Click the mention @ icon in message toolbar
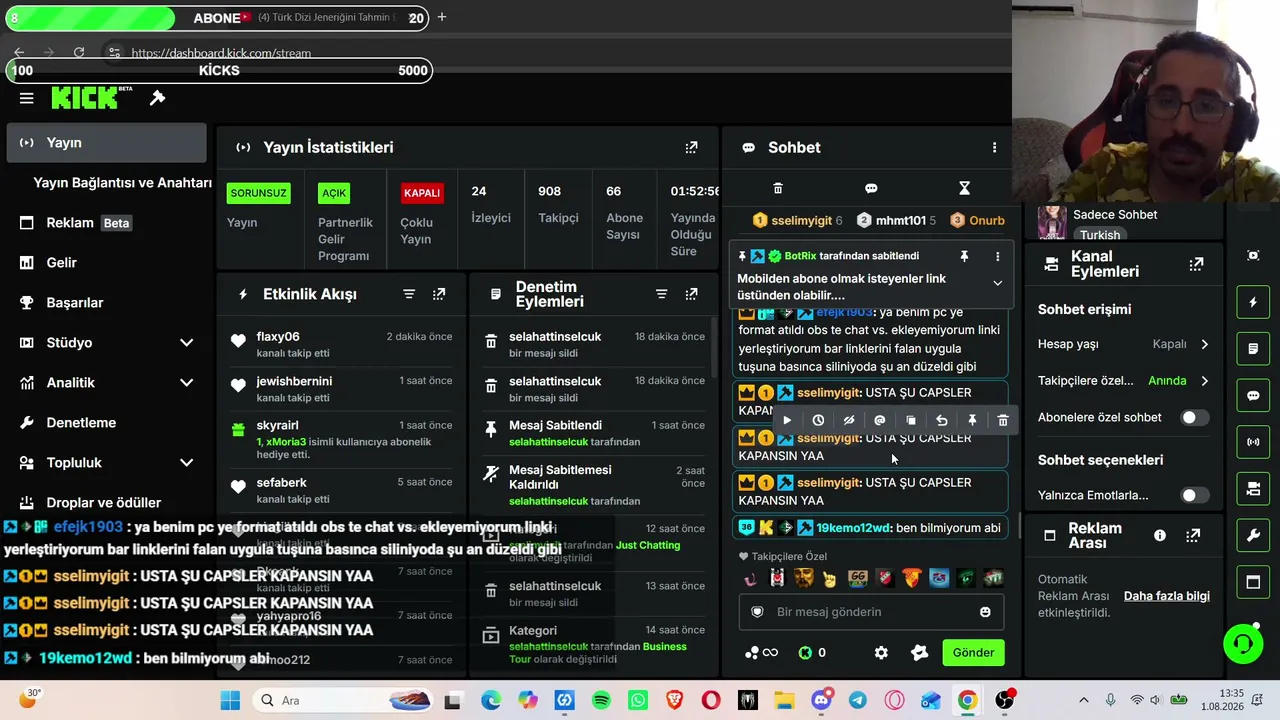Image resolution: width=1280 pixels, height=720 pixels. tap(880, 421)
